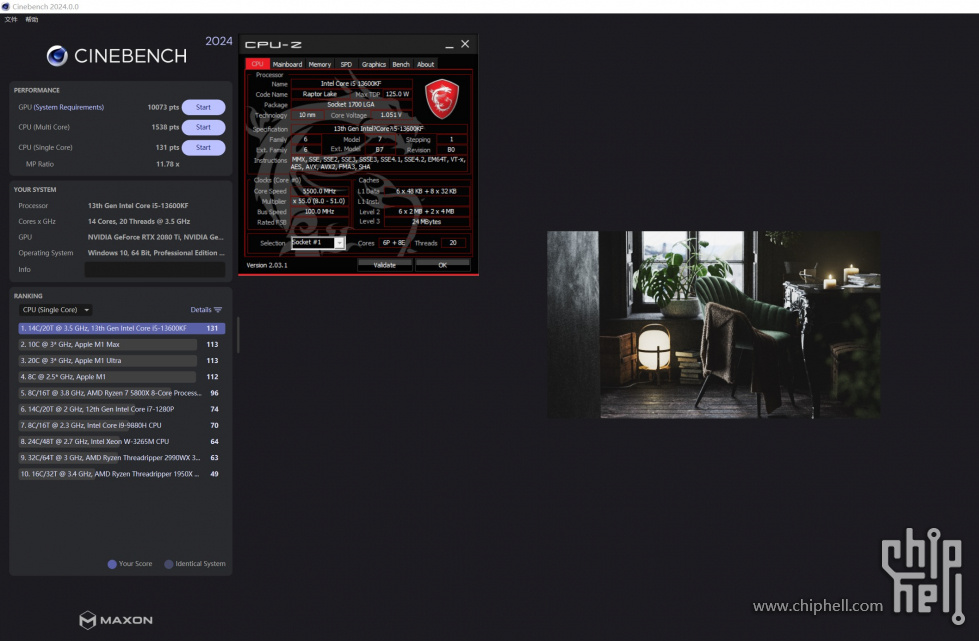979x641 pixels.
Task: Close the CPU-Z window
Action: [x=465, y=44]
